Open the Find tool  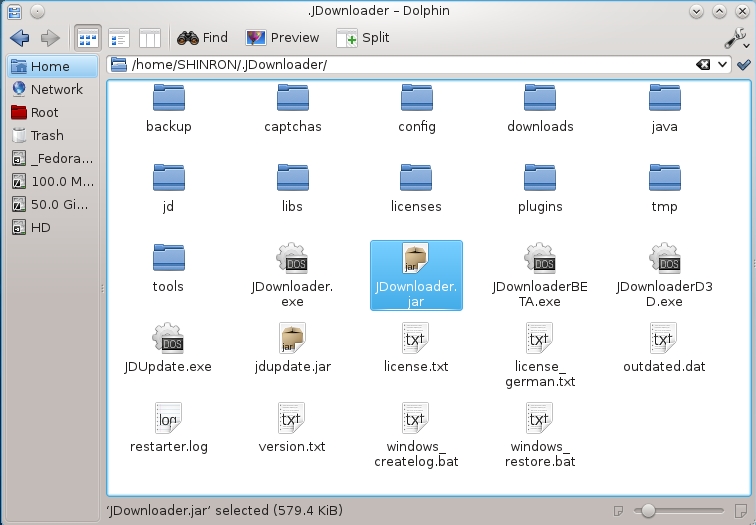(x=202, y=38)
